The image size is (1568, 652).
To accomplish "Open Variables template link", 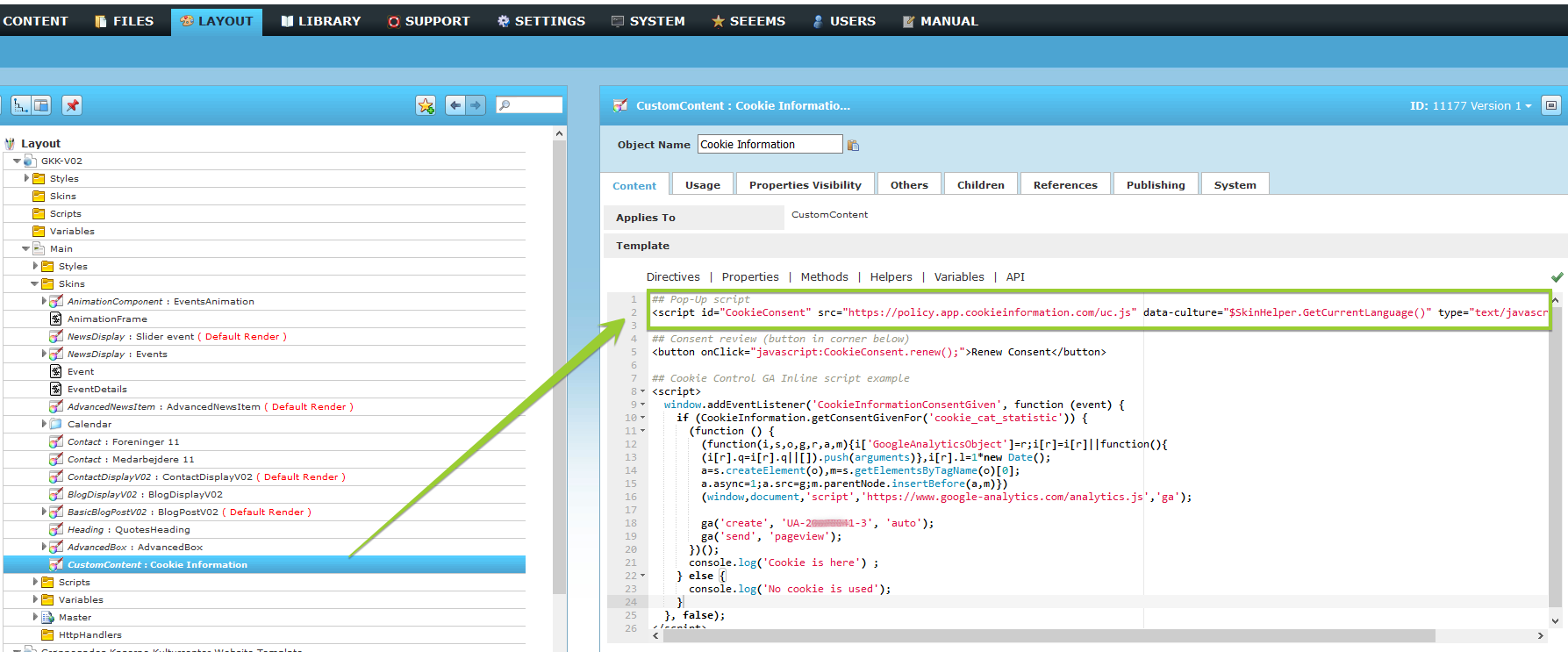I will [959, 277].
